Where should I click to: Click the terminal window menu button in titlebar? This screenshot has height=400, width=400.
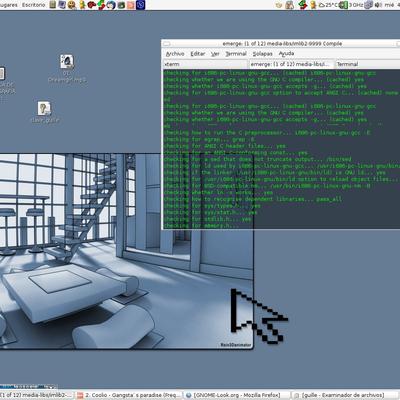167,44
